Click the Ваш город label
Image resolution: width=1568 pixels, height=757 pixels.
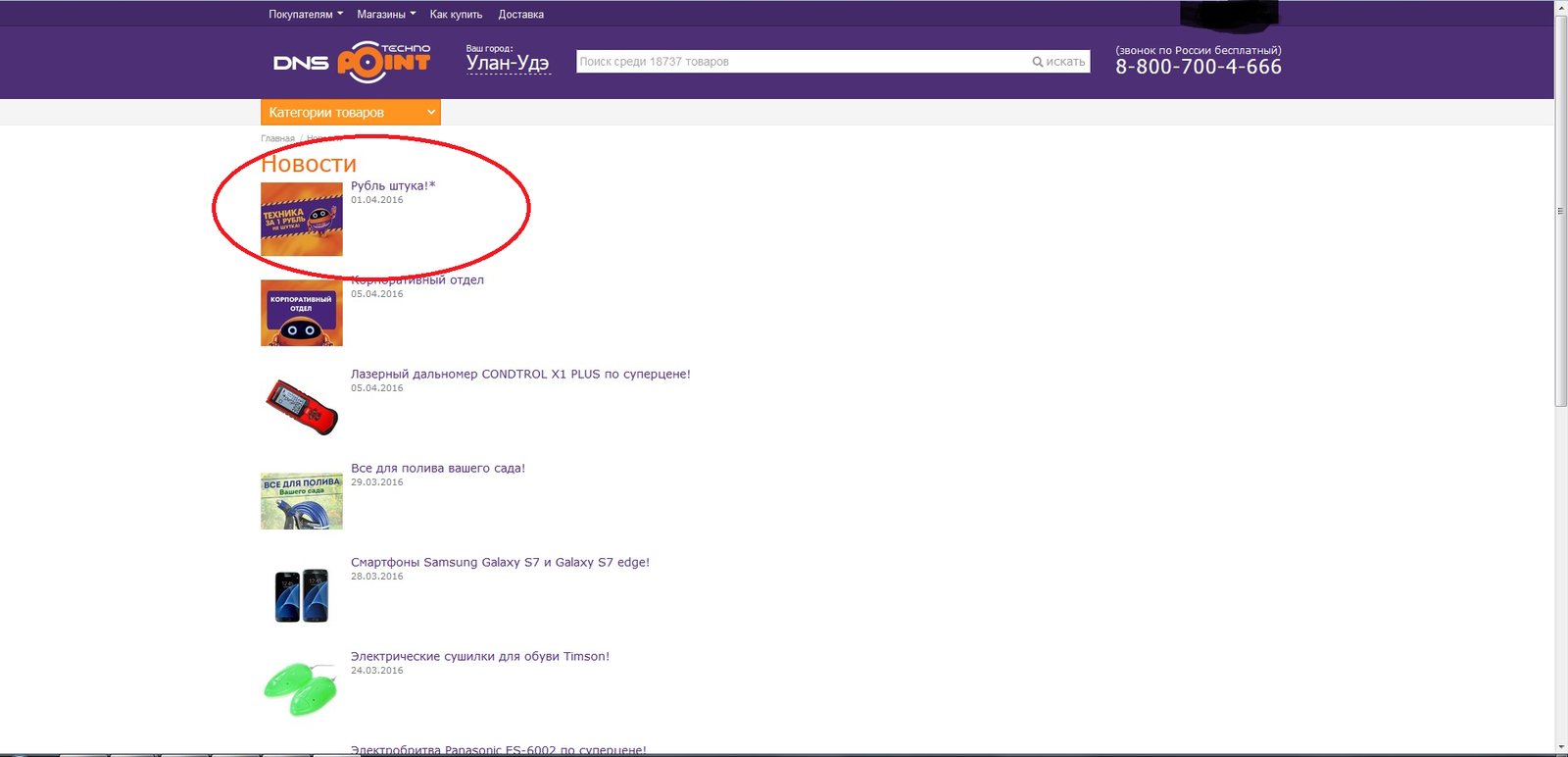(x=489, y=48)
